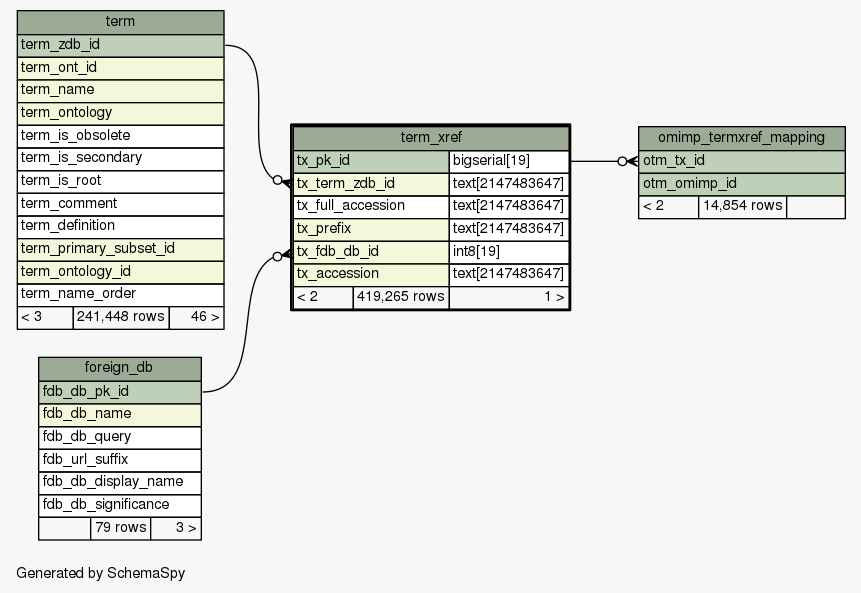Click relationship endpoint circle at tx_term_zdb_id
The height and width of the screenshot is (593, 861).
[278, 182]
